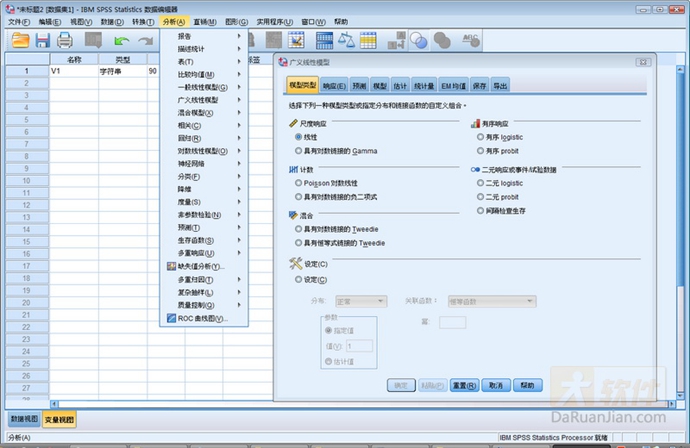The height and width of the screenshot is (448, 690).
Task: Click the gray redo arrow
Action: pos(145,41)
